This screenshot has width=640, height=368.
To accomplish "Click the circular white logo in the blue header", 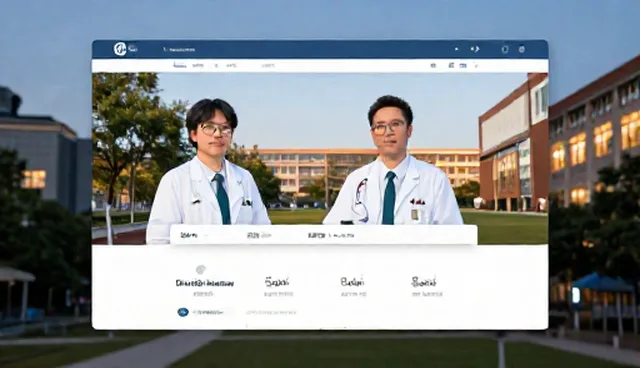I will tap(120, 49).
